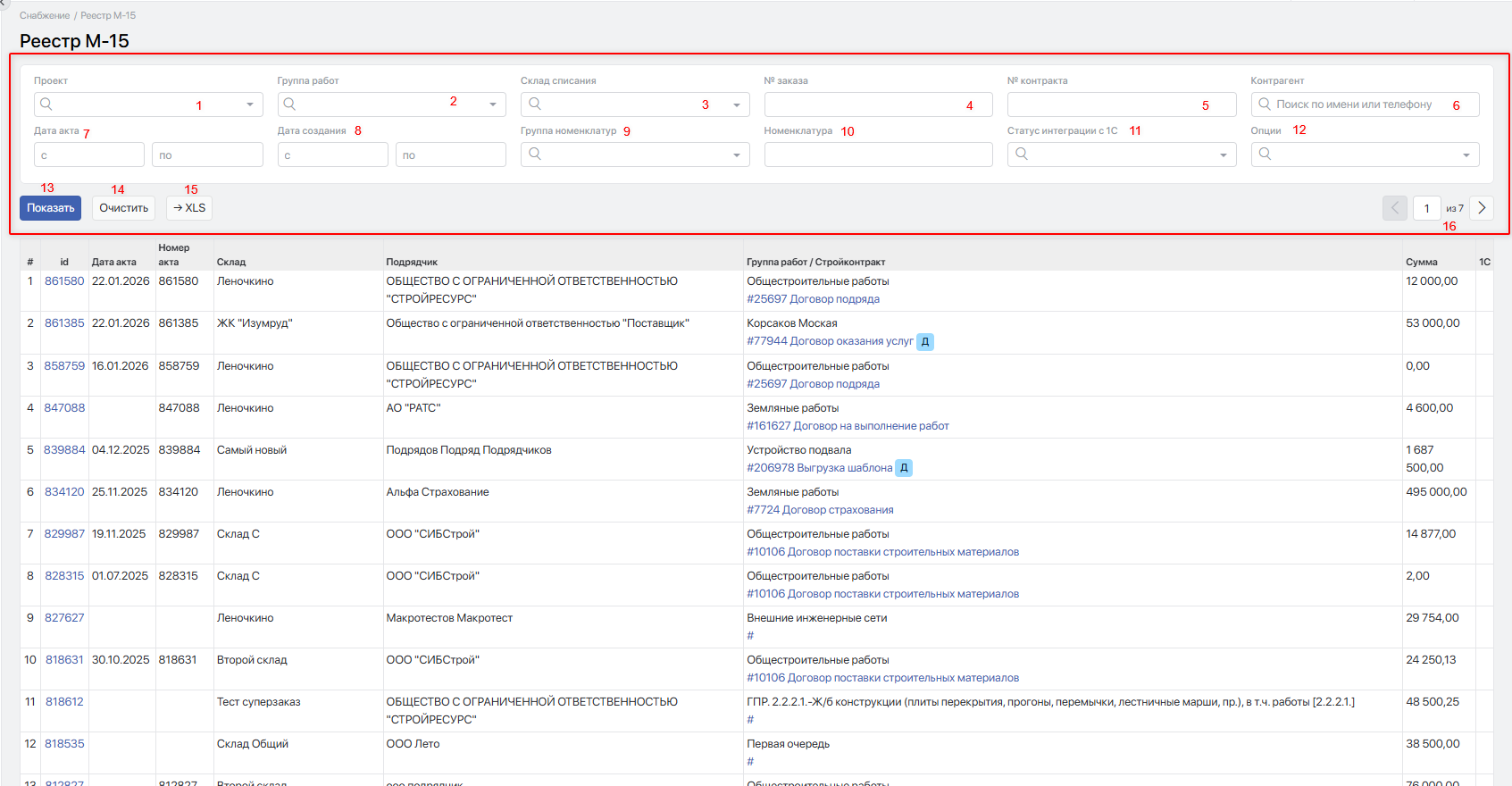Open the Склад списания dropdown
1512x786 pixels.
click(x=736, y=105)
